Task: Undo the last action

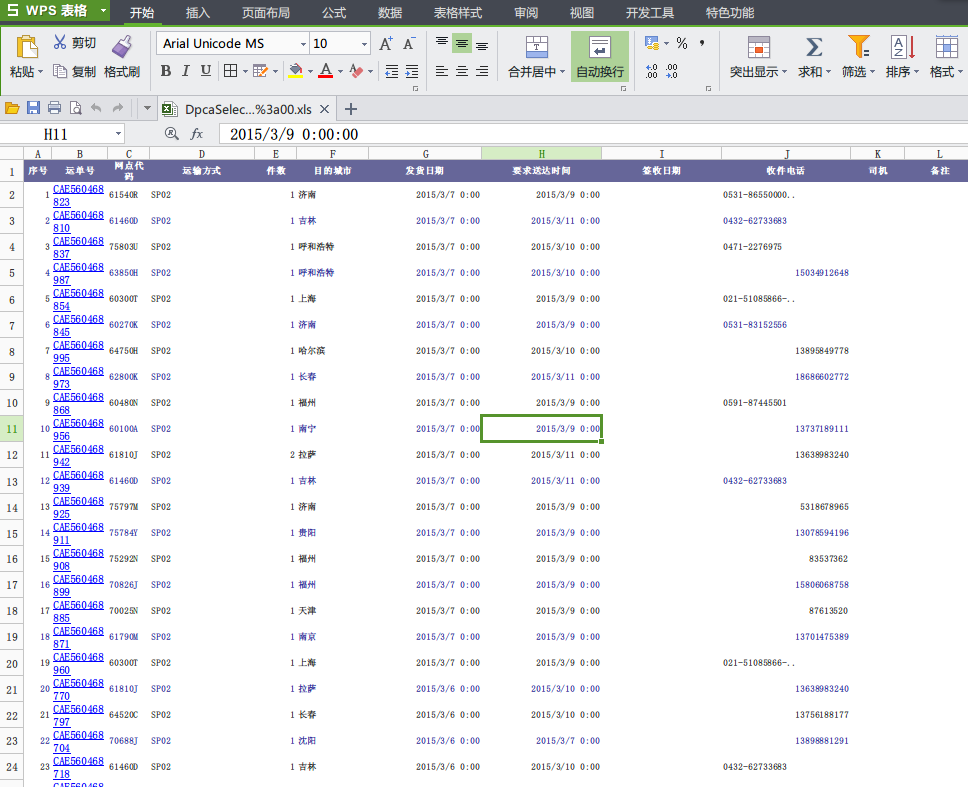Action: (x=96, y=109)
